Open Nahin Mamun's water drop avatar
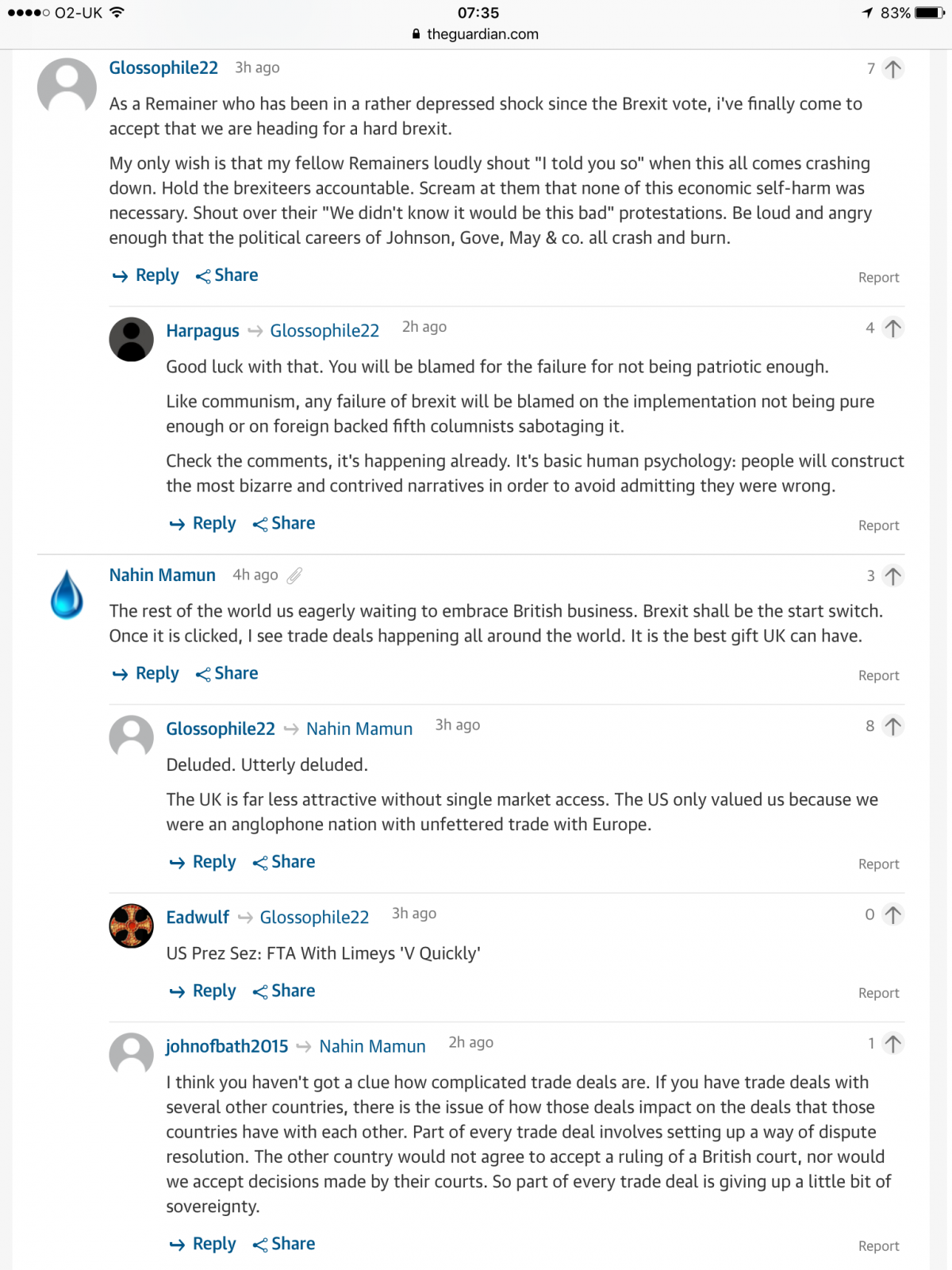Viewport: 952px width, 1270px height. [x=67, y=595]
